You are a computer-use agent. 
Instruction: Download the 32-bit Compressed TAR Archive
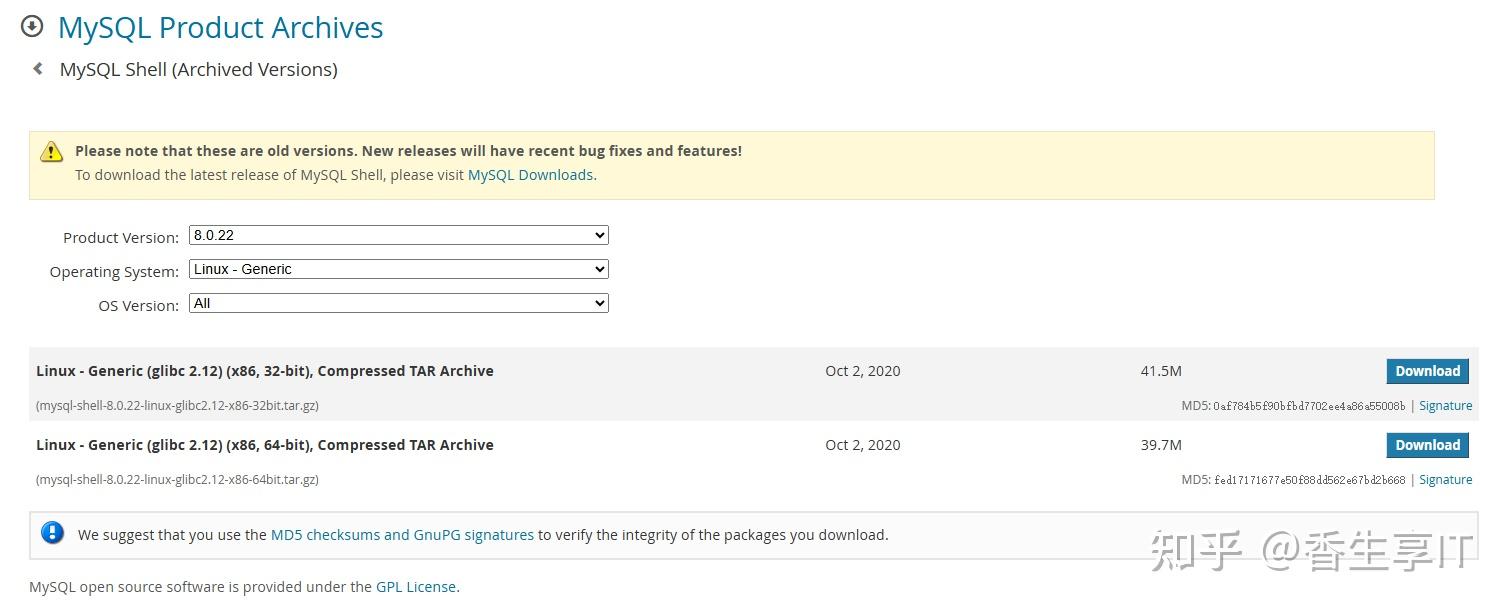click(x=1427, y=371)
